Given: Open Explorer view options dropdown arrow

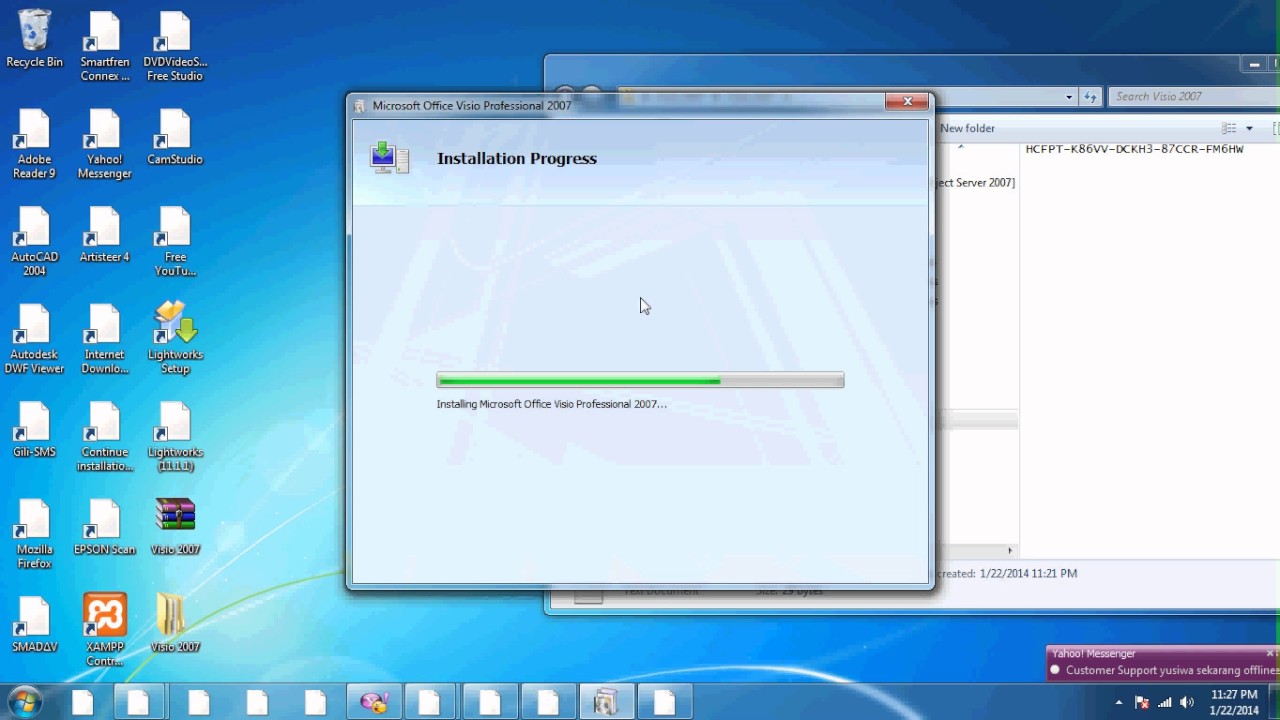Looking at the screenshot, I should click(x=1249, y=128).
